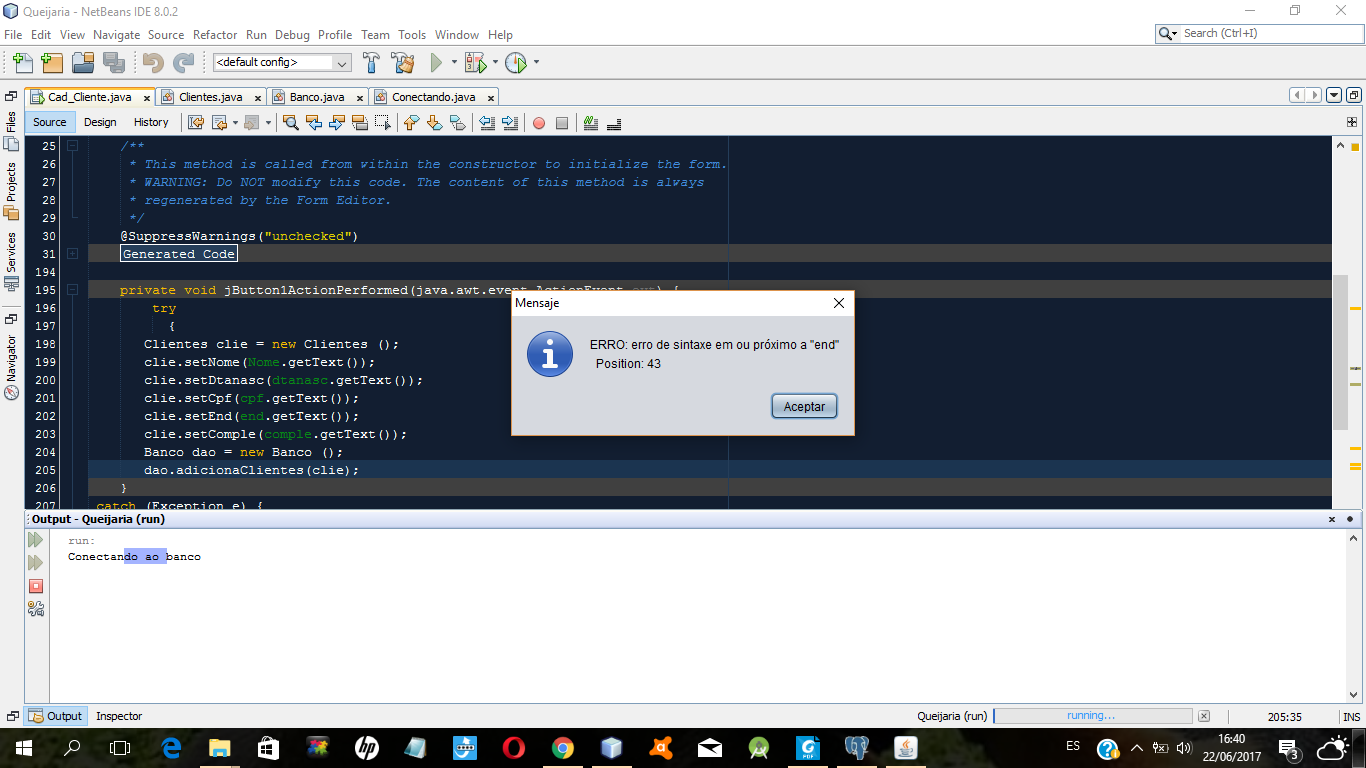Switch to the Conectando.java tab
Screen dimensions: 1366x768
coord(434,97)
